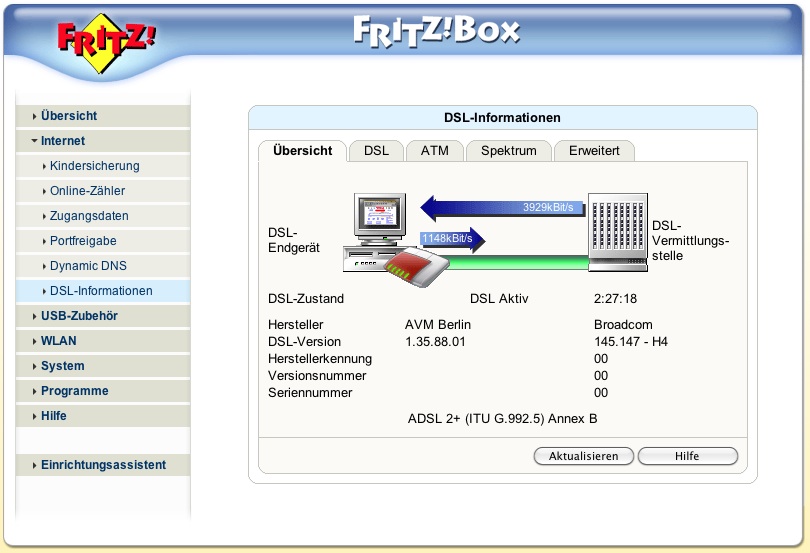Click the 145.147 - H4 version value
Screen dimensions: 810x553
(631, 342)
